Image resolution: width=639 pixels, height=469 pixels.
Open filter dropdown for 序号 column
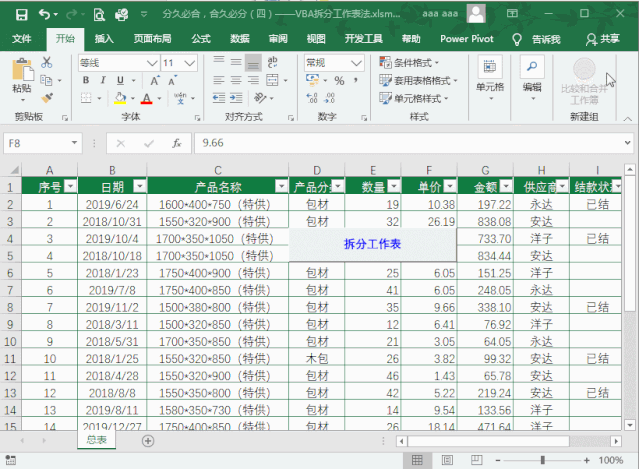point(71,186)
